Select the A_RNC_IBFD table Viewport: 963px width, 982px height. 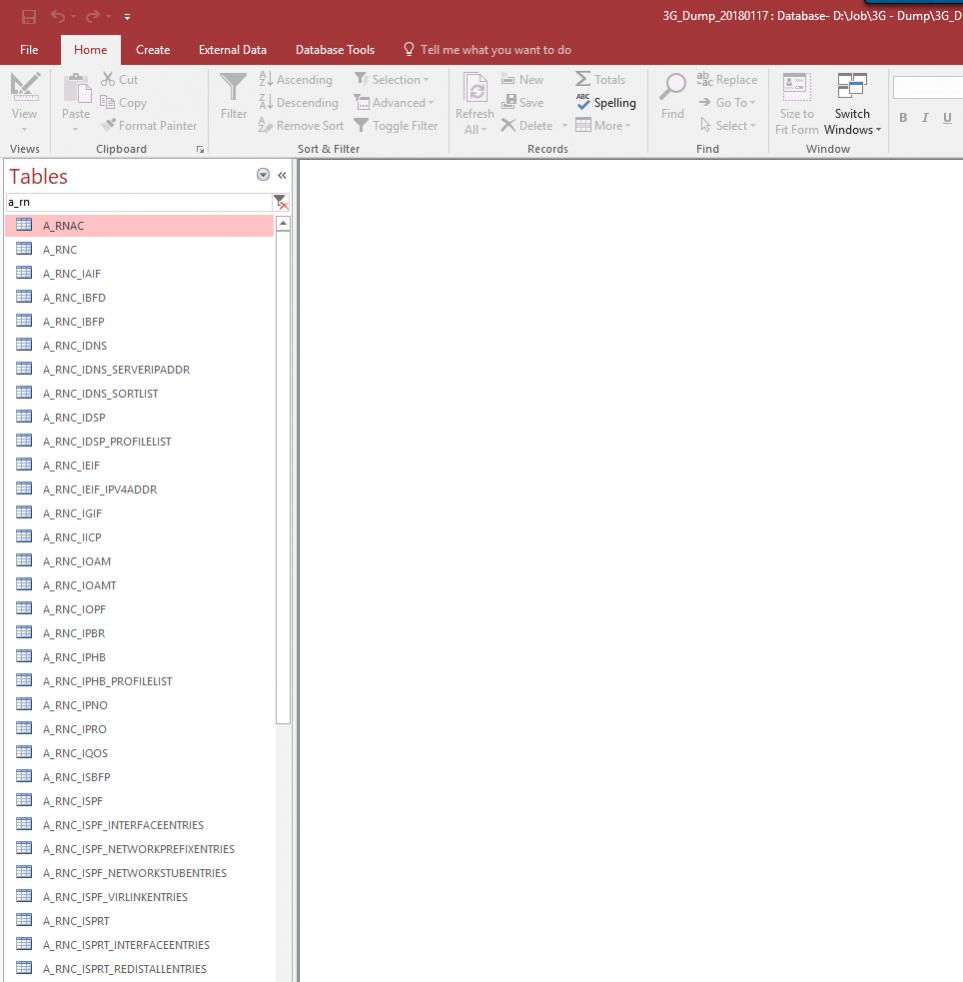coord(139,297)
